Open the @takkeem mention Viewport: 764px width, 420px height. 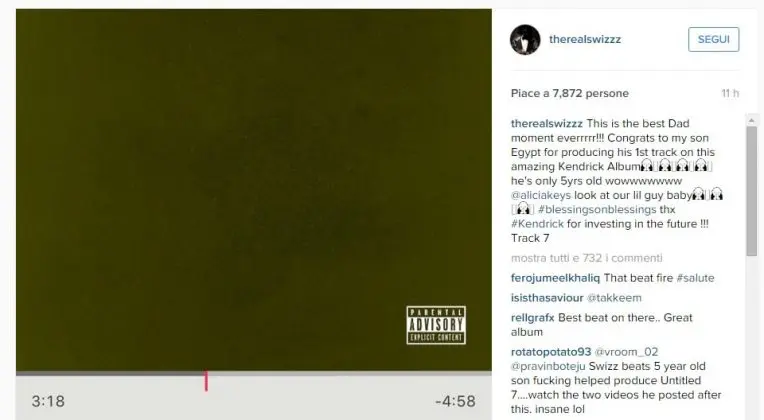(614, 298)
